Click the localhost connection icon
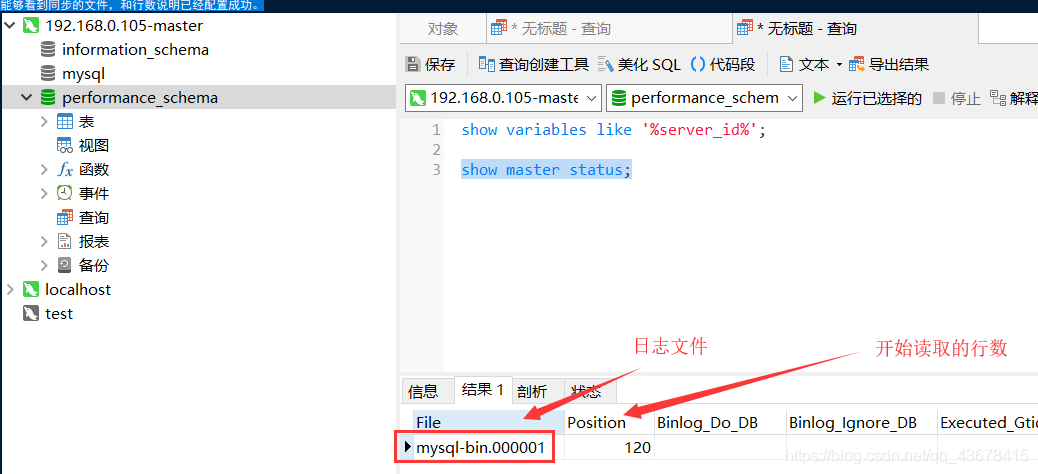 (x=31, y=289)
